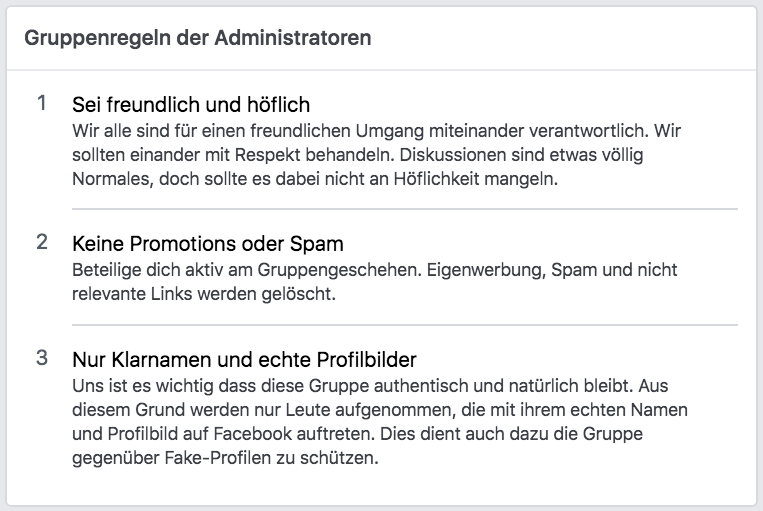
Task: Click rule number 3
Action: (42, 358)
